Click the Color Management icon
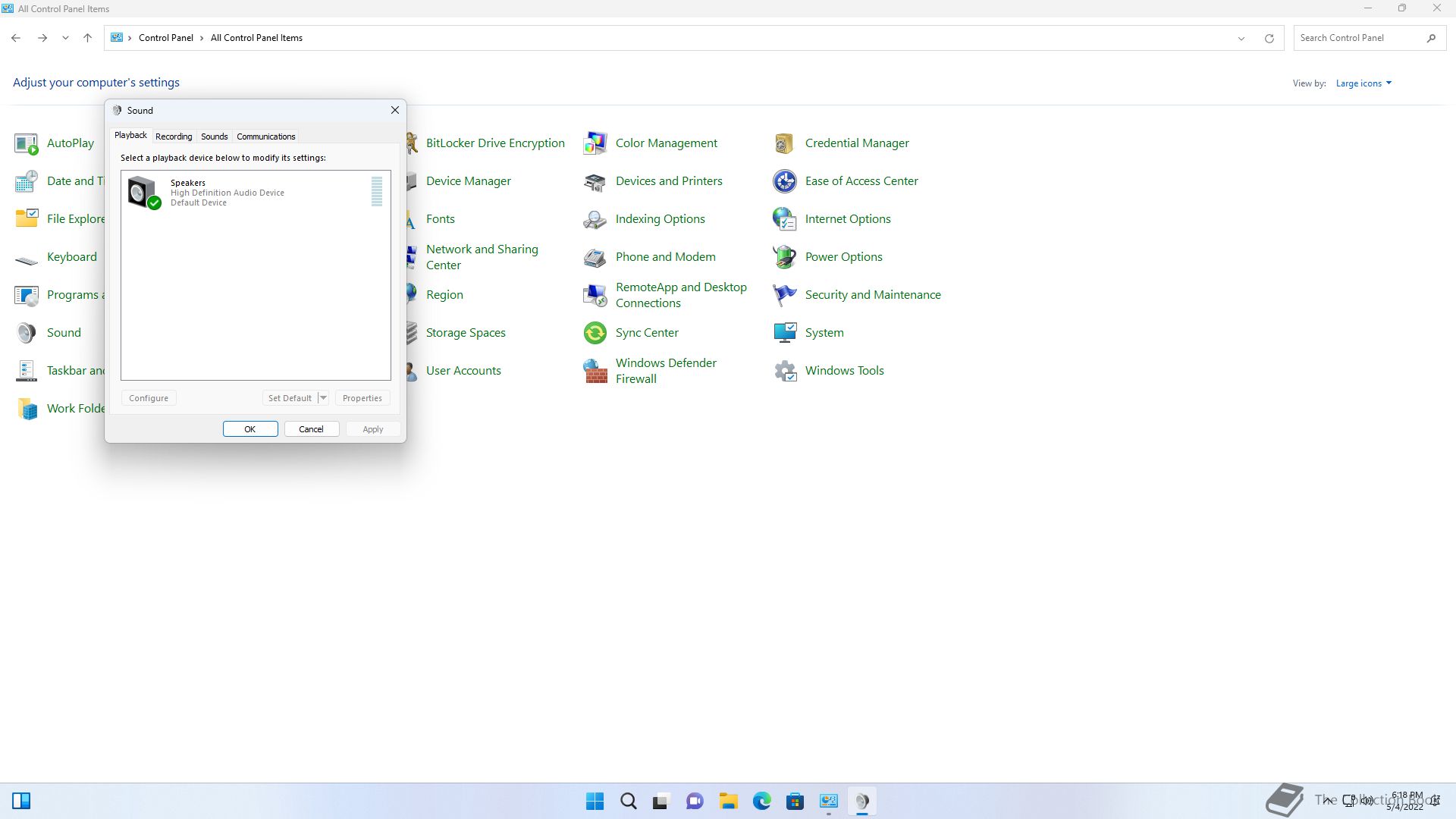 [x=595, y=143]
